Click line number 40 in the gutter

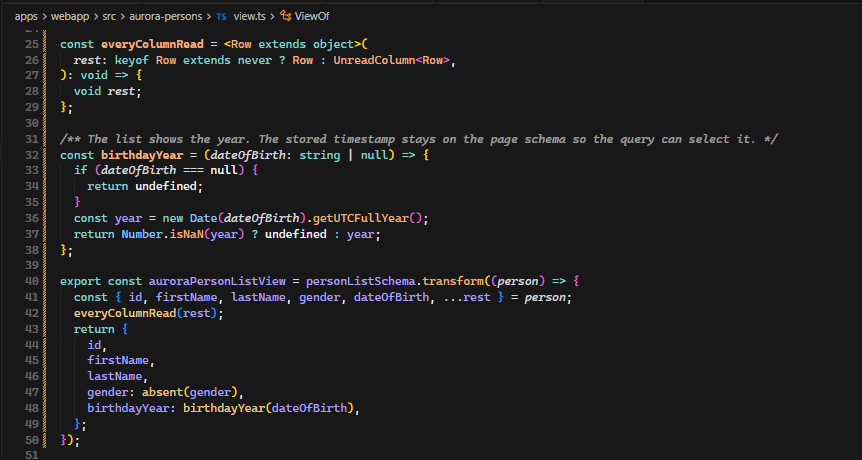click(32, 281)
